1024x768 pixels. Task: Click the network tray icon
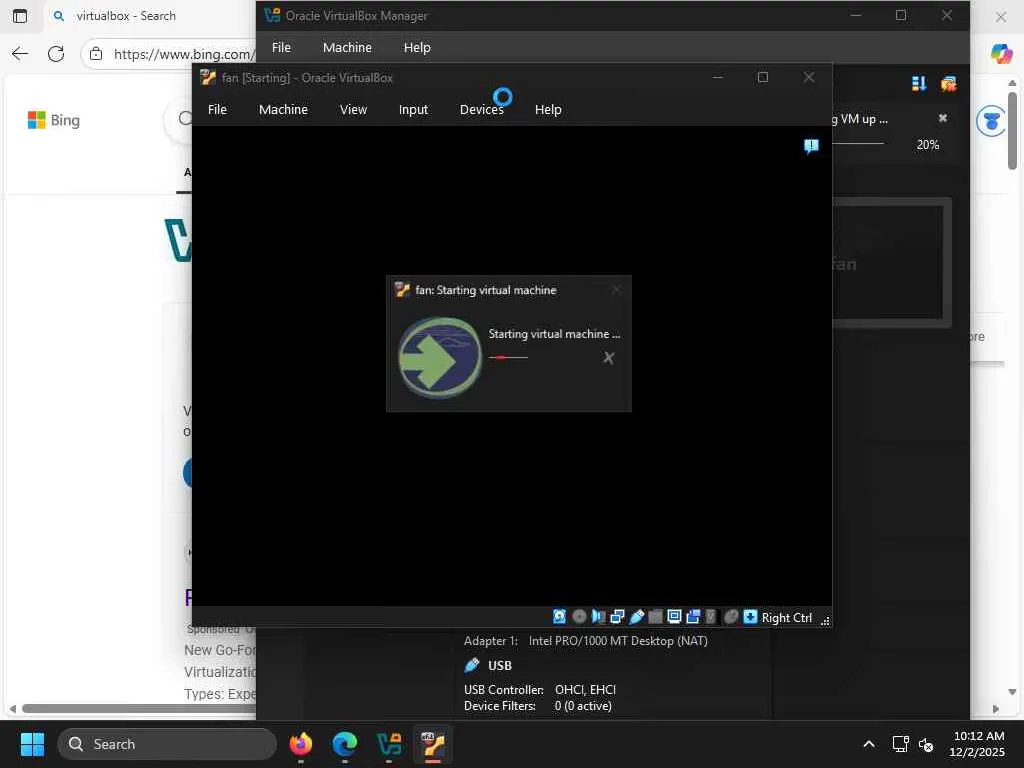pyautogui.click(x=901, y=744)
